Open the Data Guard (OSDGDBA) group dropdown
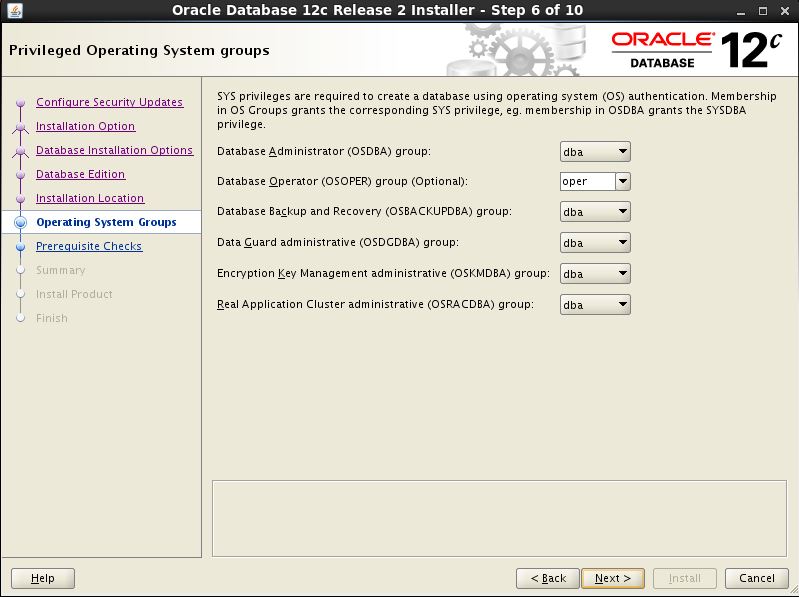799x597 pixels. tap(595, 243)
